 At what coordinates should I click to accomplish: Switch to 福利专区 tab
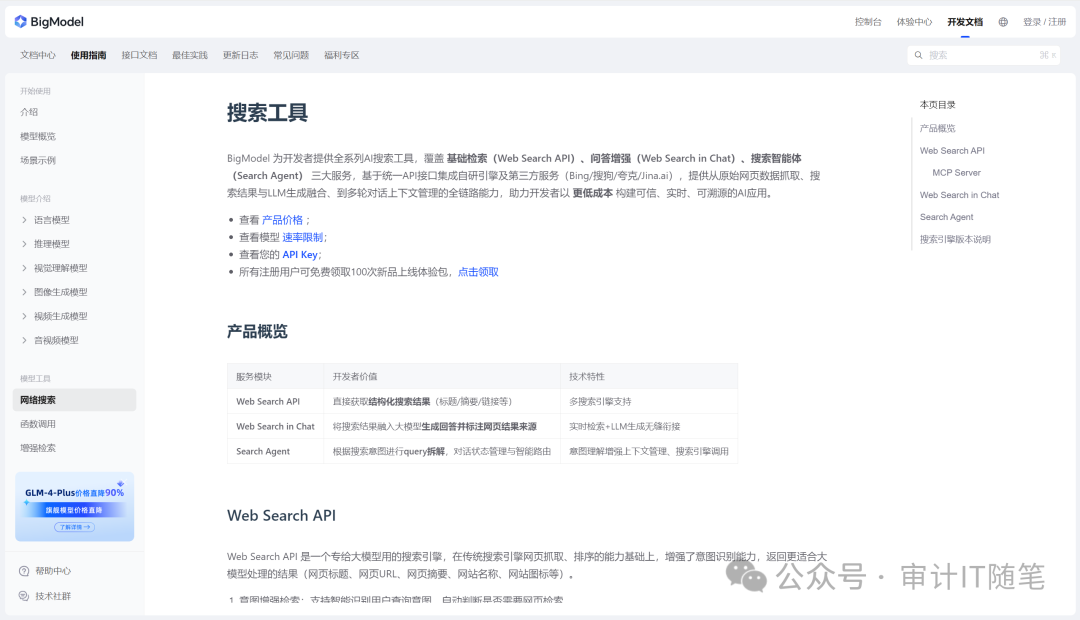pyautogui.click(x=342, y=55)
